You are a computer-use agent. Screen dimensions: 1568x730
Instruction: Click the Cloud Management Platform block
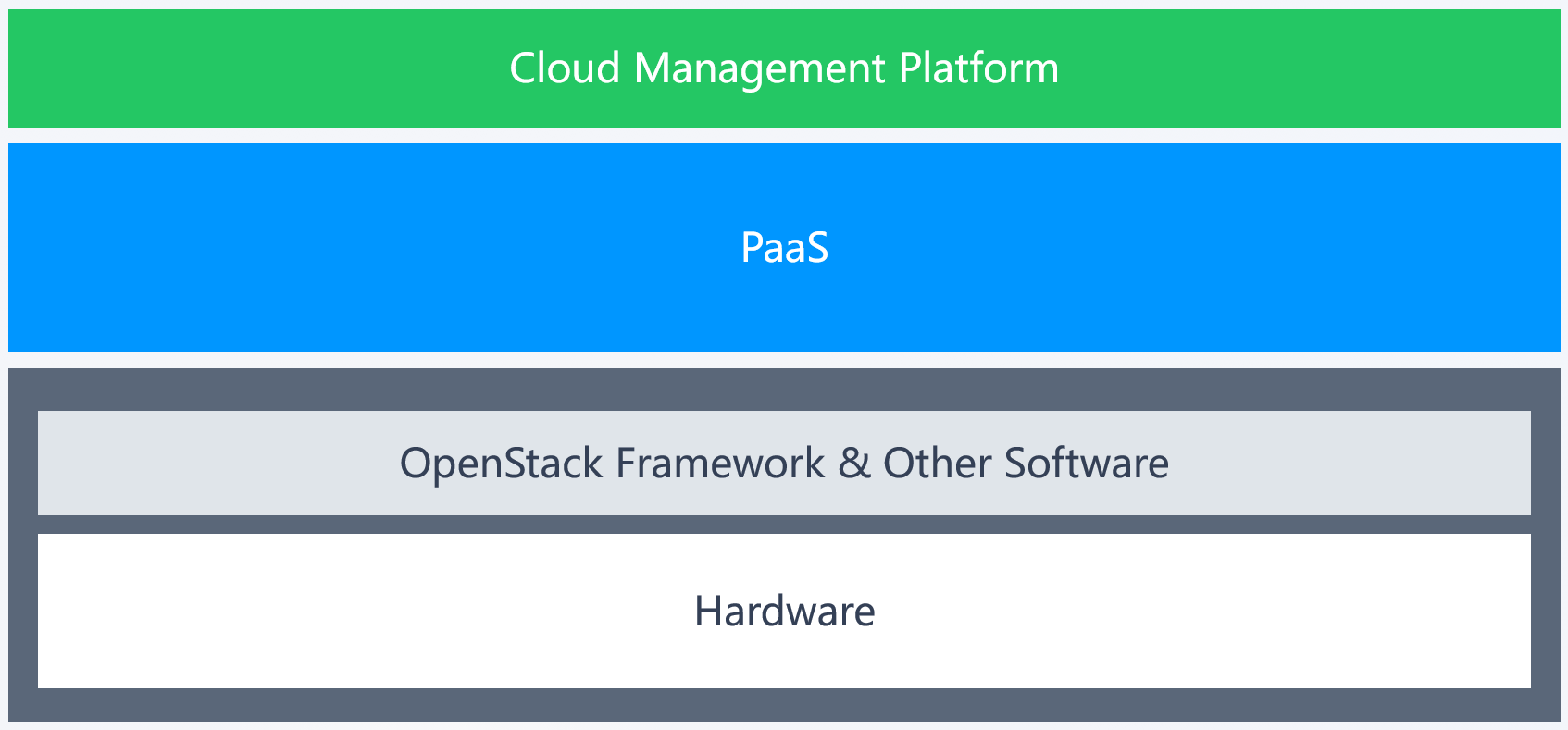(x=784, y=68)
